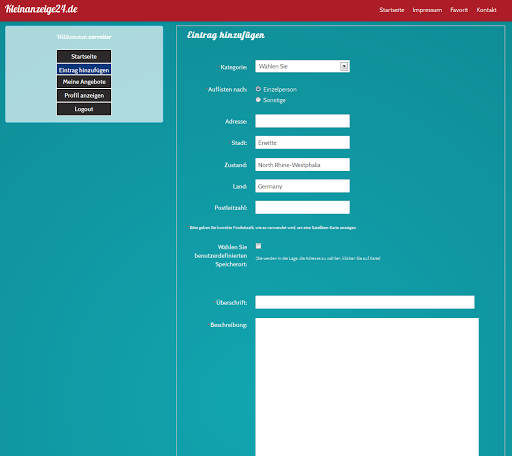Click the Land field showing Germany
Image resolution: width=512 pixels, height=456 pixels.
[x=302, y=186]
